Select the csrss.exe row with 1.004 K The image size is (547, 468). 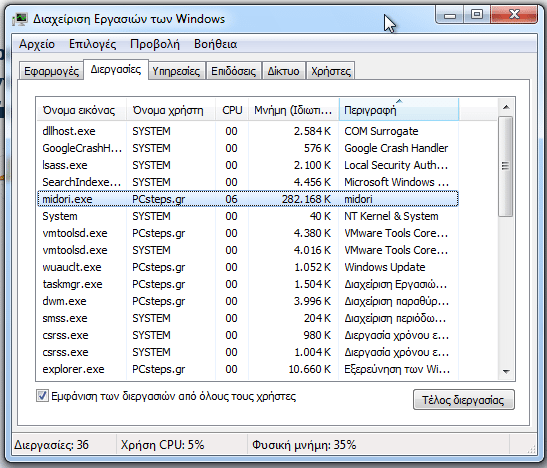[x=248, y=352]
